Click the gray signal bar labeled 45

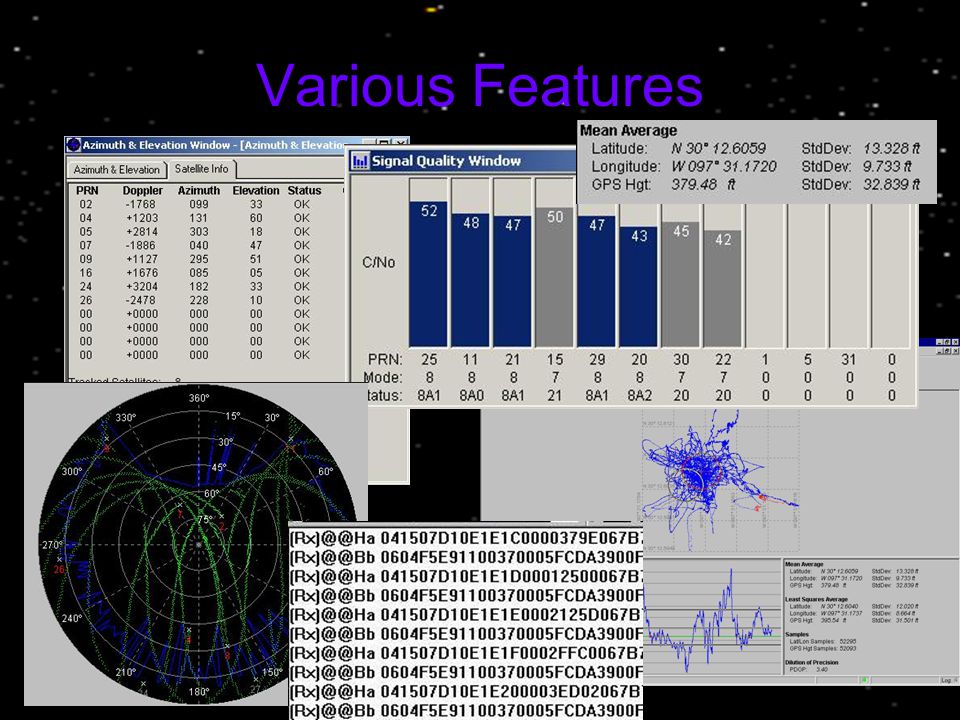pos(681,284)
